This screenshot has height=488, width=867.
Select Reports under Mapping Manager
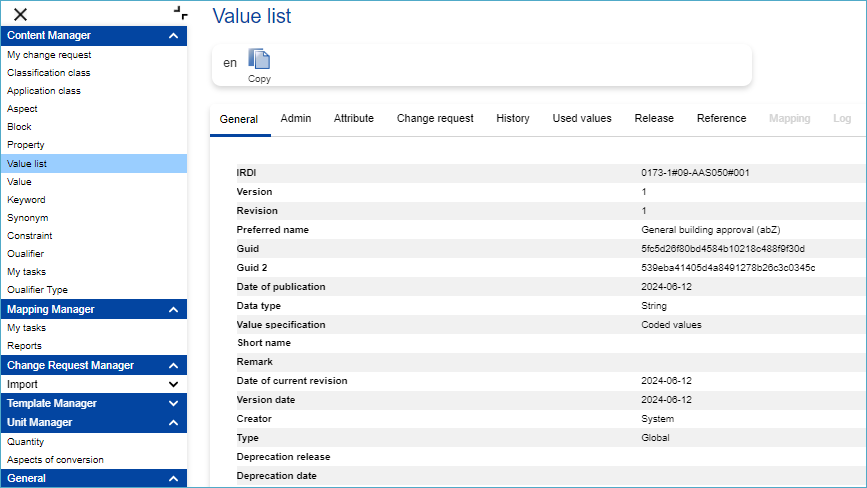pyautogui.click(x=24, y=346)
